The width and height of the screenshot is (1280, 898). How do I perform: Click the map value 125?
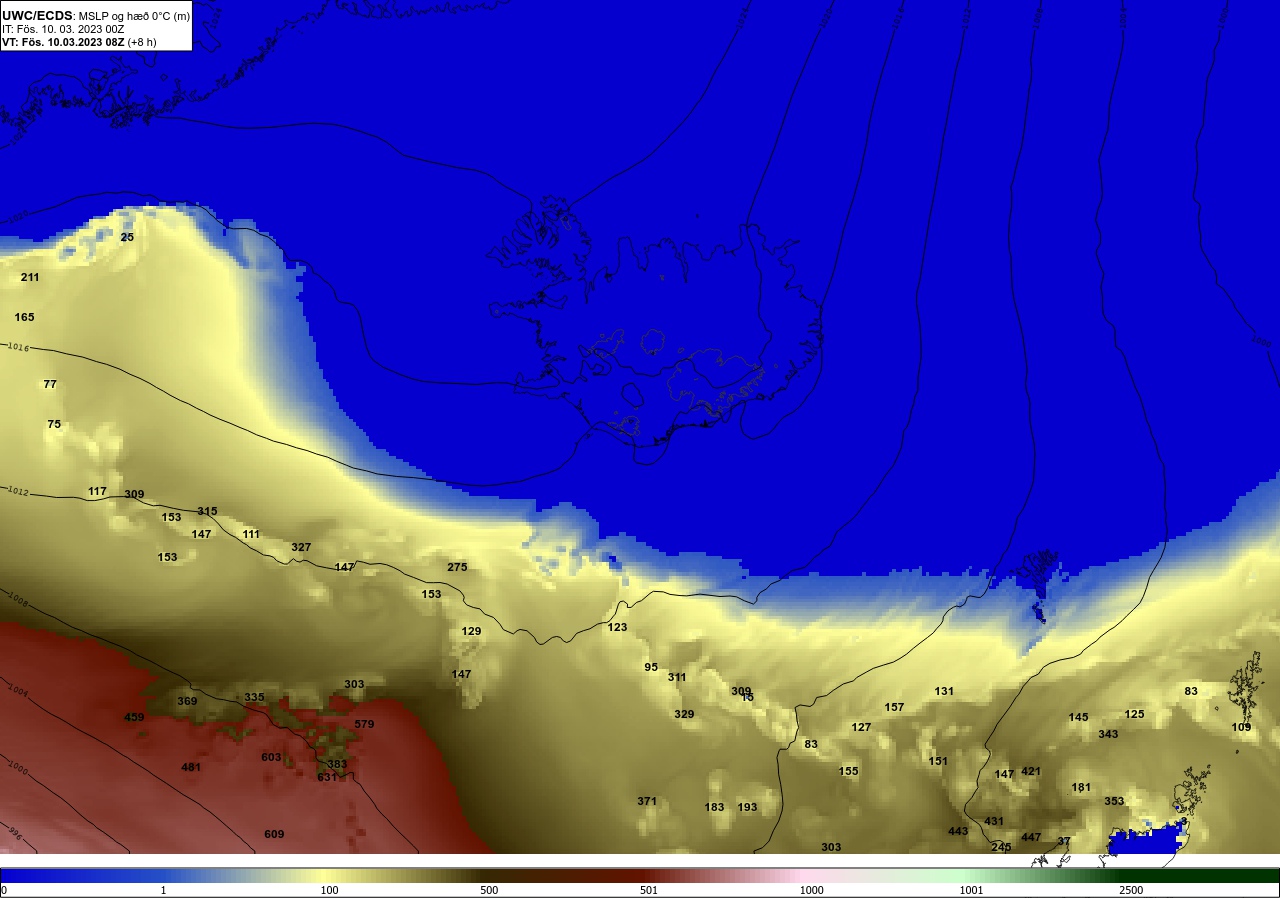point(1134,714)
